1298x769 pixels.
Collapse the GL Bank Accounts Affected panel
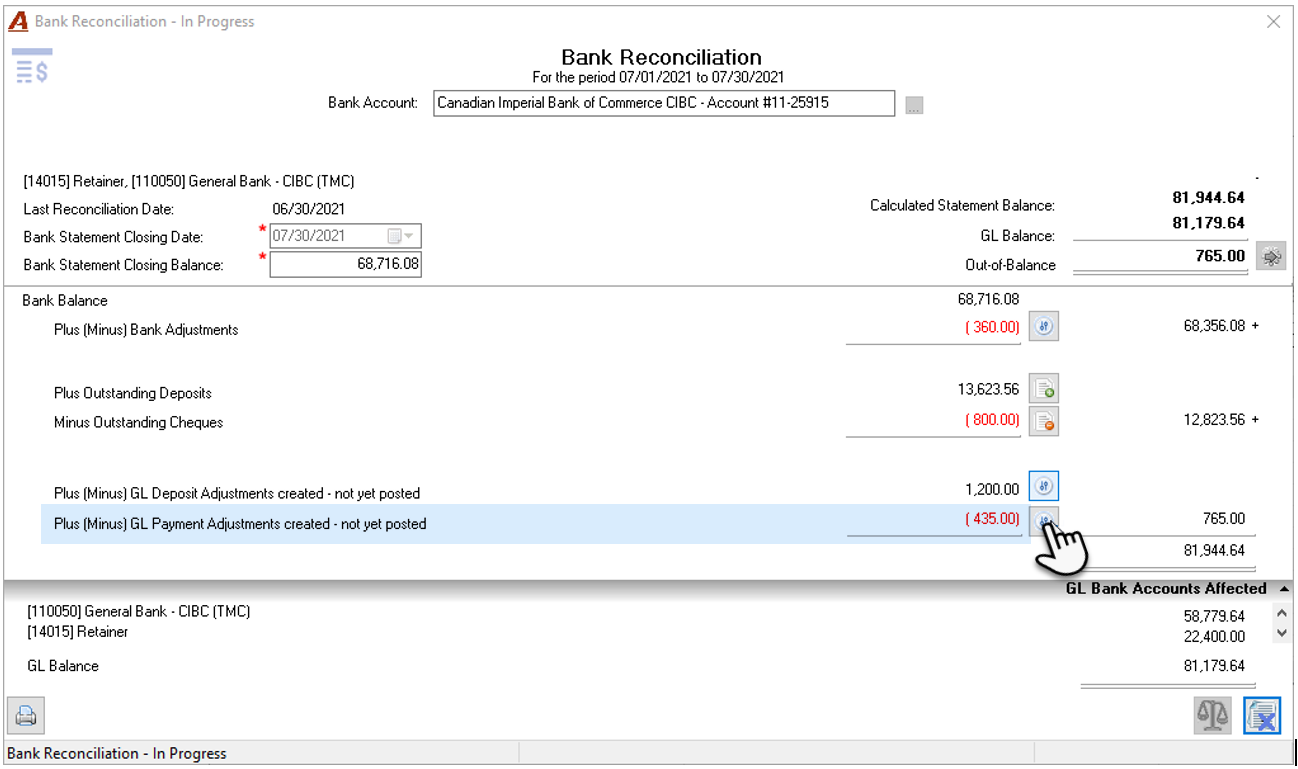click(1284, 589)
